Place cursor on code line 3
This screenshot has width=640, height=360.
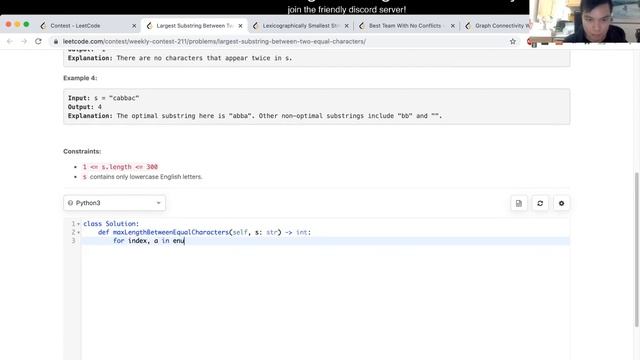(325, 241)
